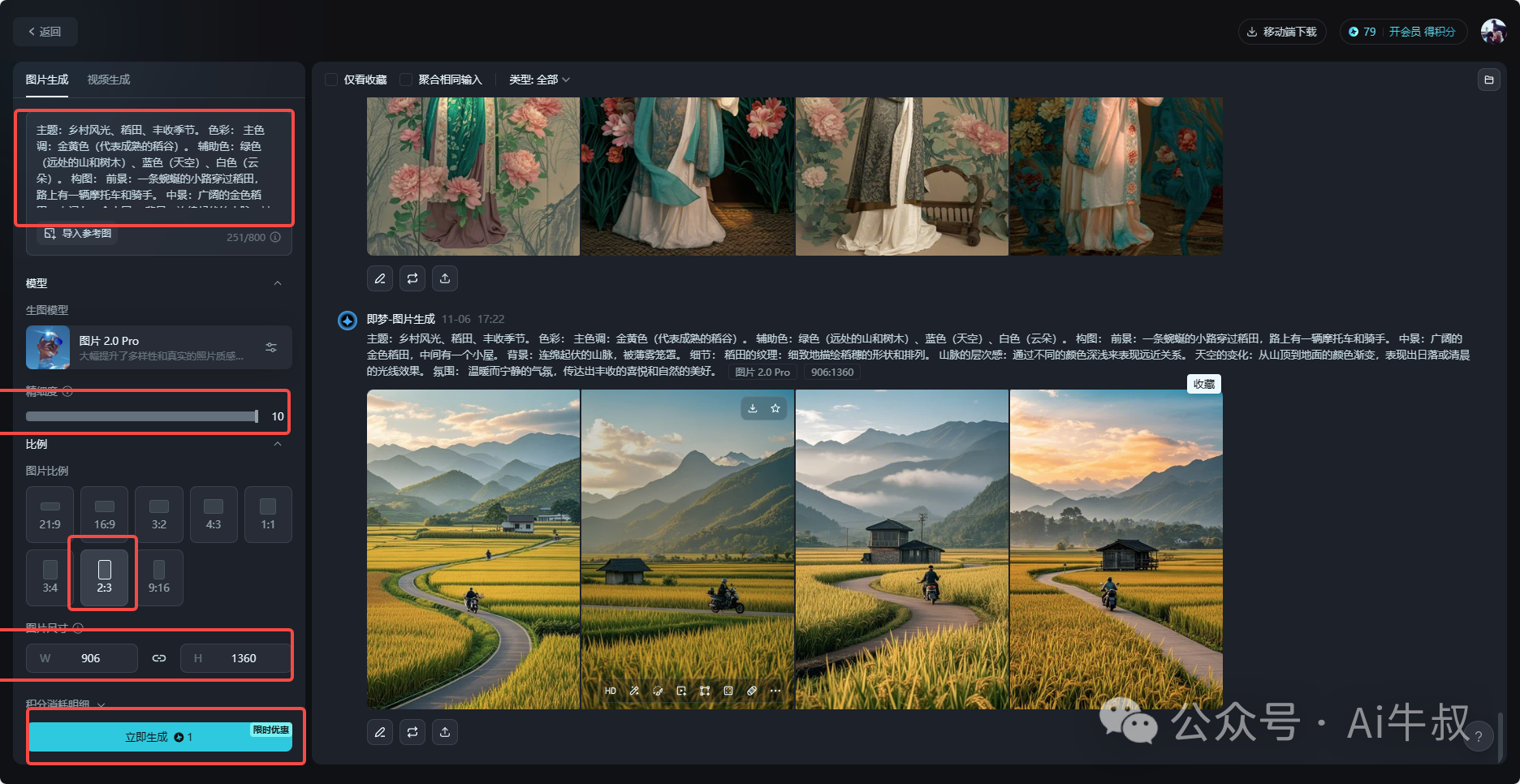Viewport: 1520px width, 784px height.
Task: Click the 立即生成 generate button
Action: (x=160, y=737)
